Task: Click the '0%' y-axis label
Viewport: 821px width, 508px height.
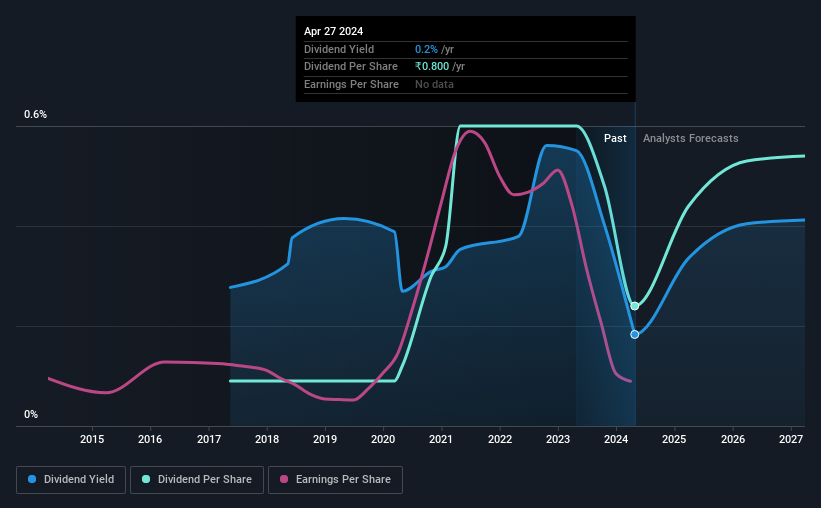Action: click(31, 414)
